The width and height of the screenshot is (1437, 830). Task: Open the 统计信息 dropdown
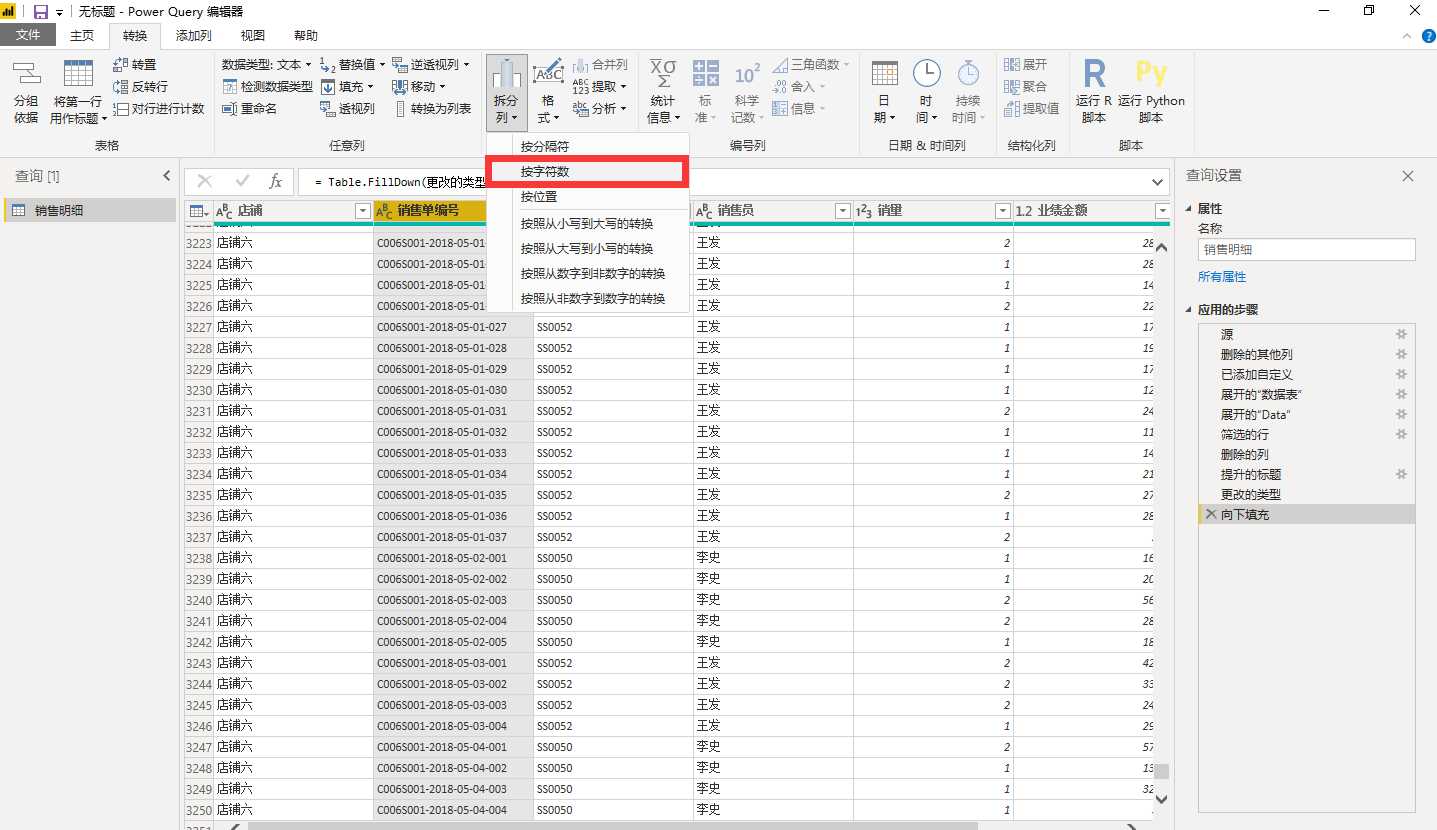(x=662, y=92)
